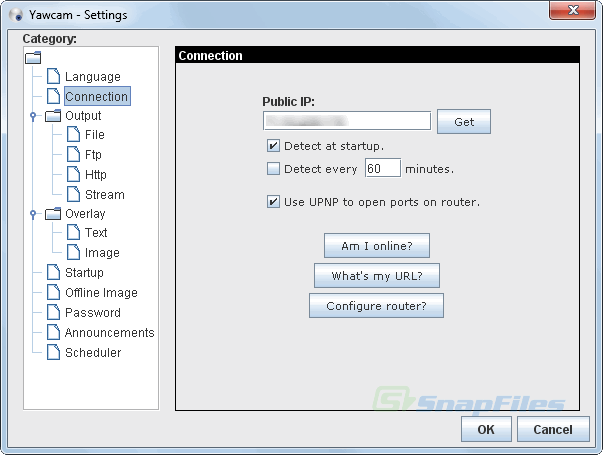Open Offline Image settings
This screenshot has height=455, width=603.
(101, 293)
